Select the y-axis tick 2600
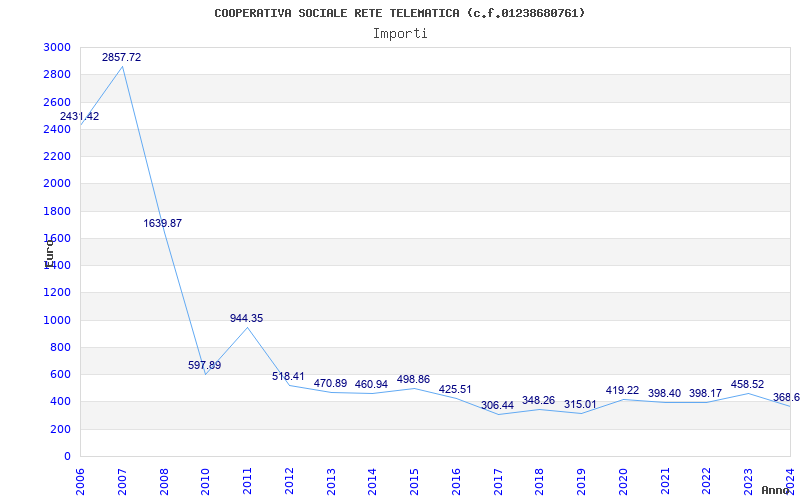 (57, 102)
